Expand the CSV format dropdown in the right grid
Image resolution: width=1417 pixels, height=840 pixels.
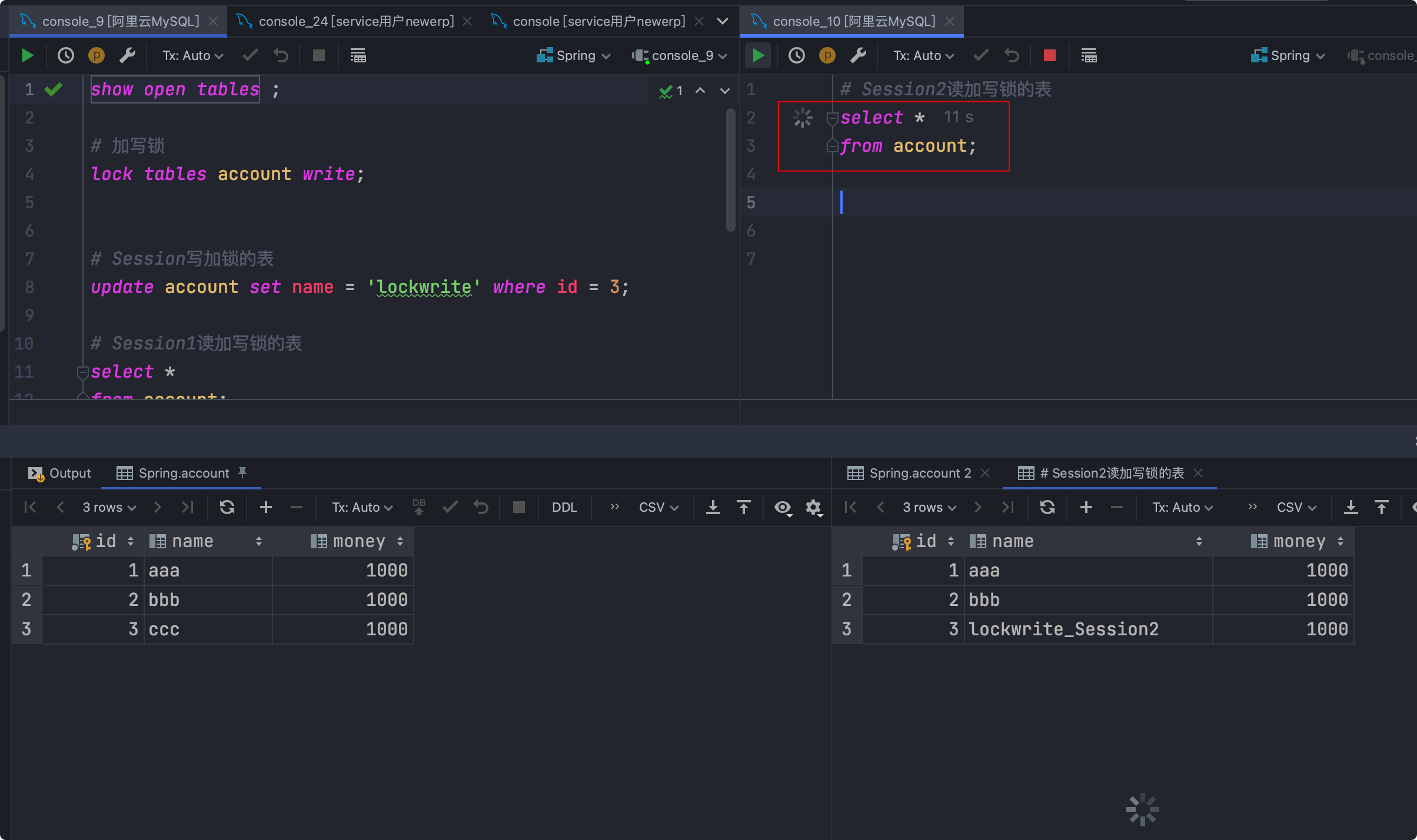1296,507
